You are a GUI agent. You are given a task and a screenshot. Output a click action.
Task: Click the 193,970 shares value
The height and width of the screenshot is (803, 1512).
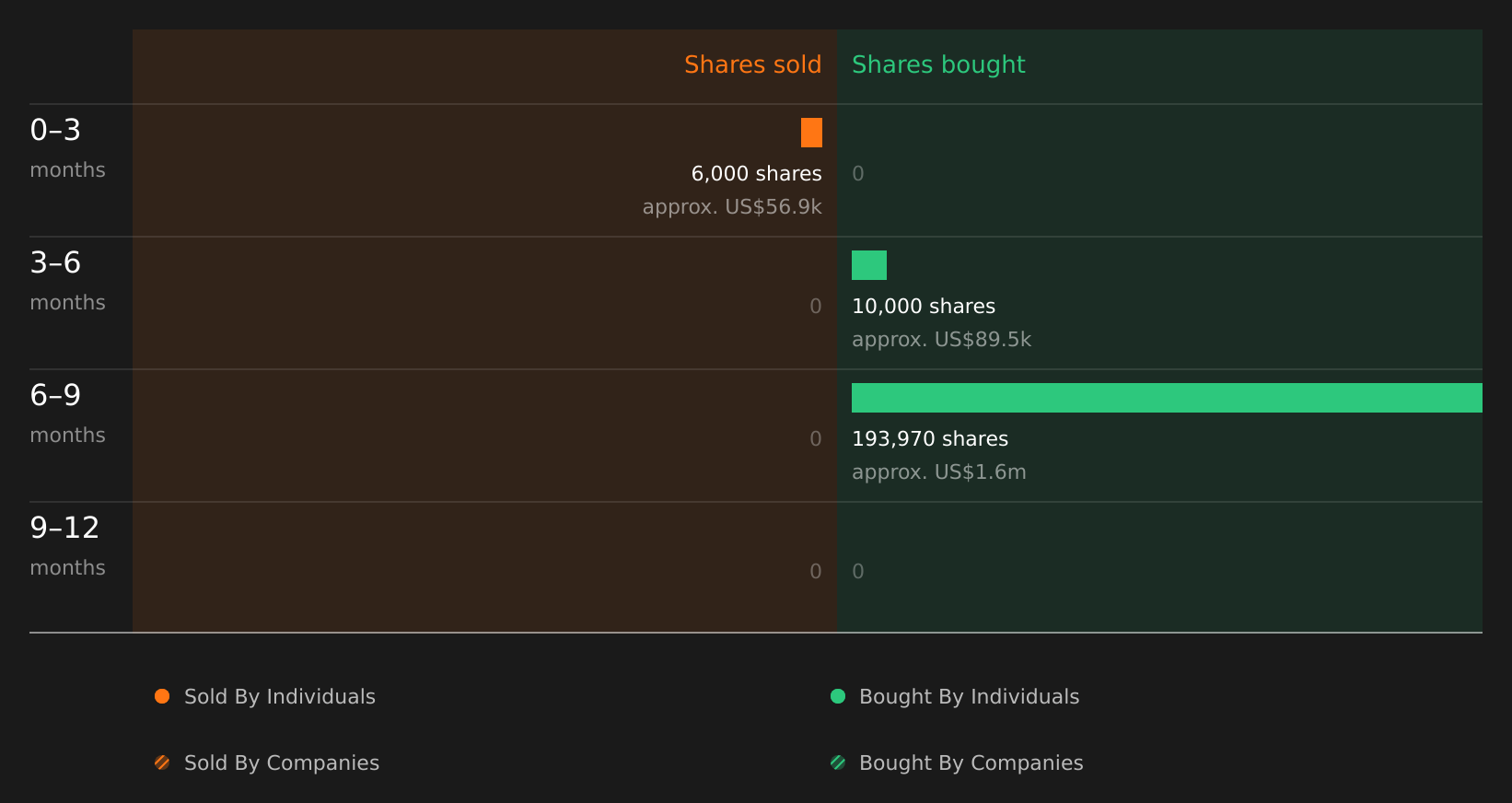click(x=930, y=438)
